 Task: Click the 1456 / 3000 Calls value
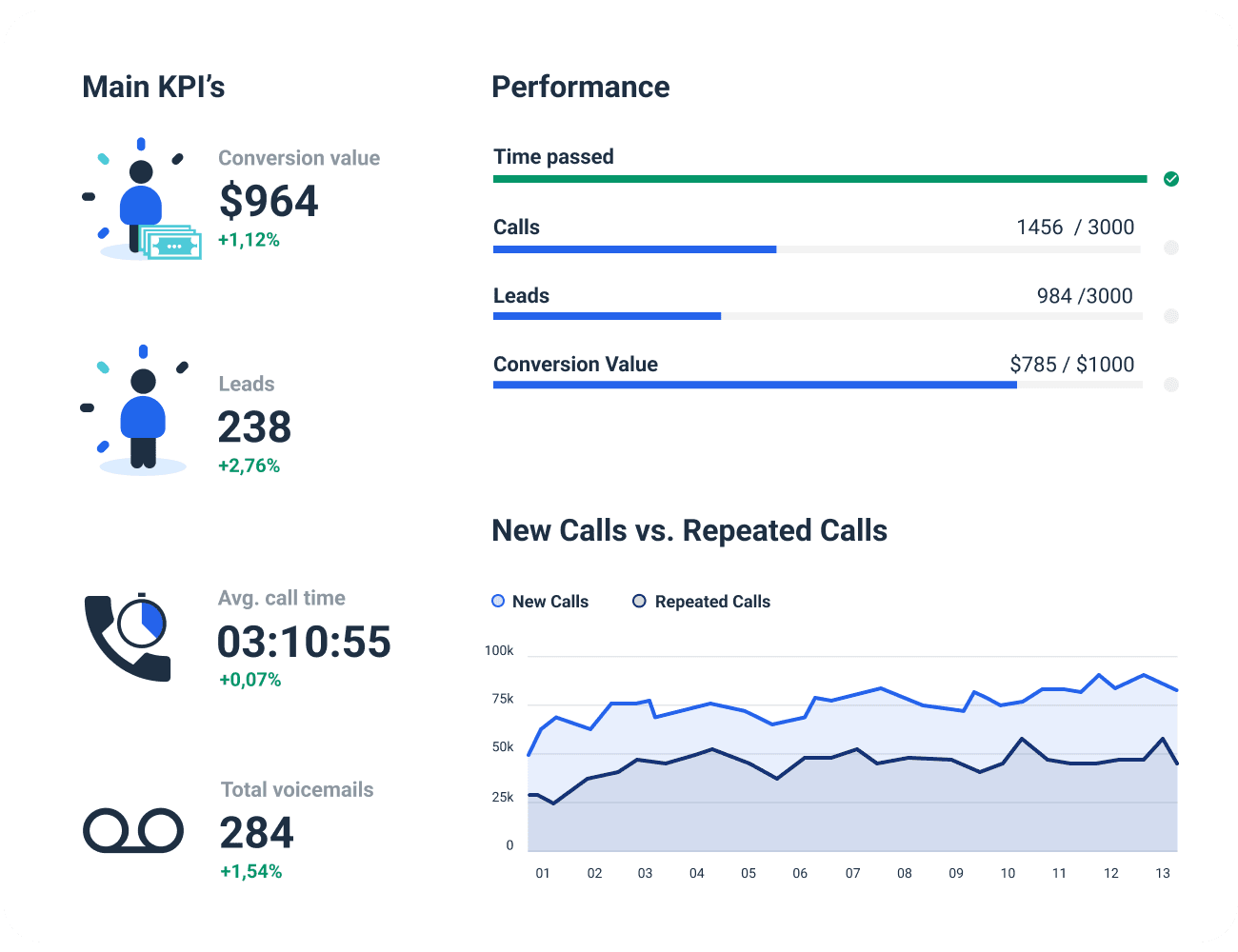[x=1076, y=227]
